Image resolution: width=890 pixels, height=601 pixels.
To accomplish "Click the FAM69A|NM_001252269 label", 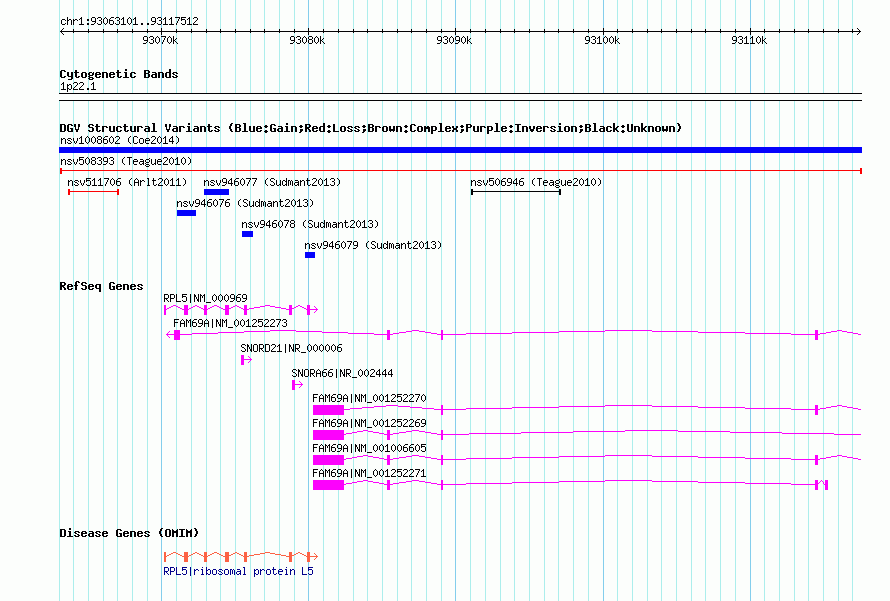I will click(x=370, y=423).
